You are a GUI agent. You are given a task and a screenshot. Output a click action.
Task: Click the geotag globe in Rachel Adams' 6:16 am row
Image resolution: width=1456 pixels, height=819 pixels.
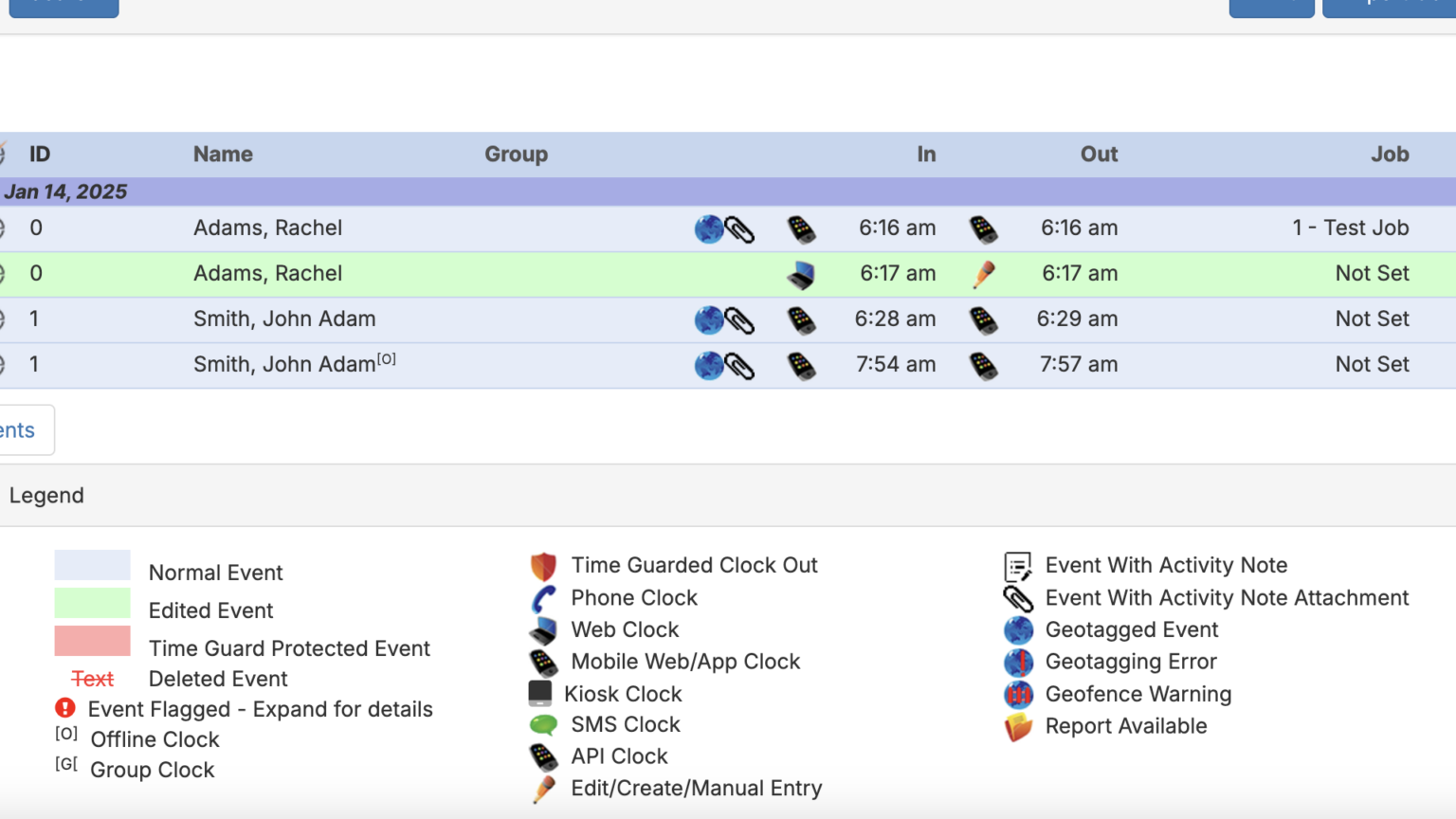708,228
